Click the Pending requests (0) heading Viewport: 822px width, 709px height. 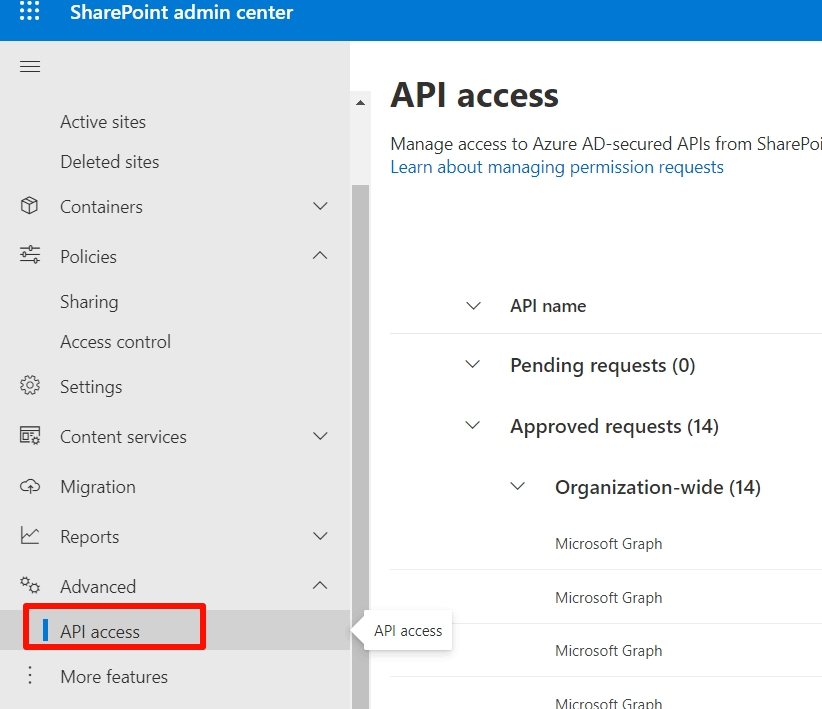click(x=603, y=366)
